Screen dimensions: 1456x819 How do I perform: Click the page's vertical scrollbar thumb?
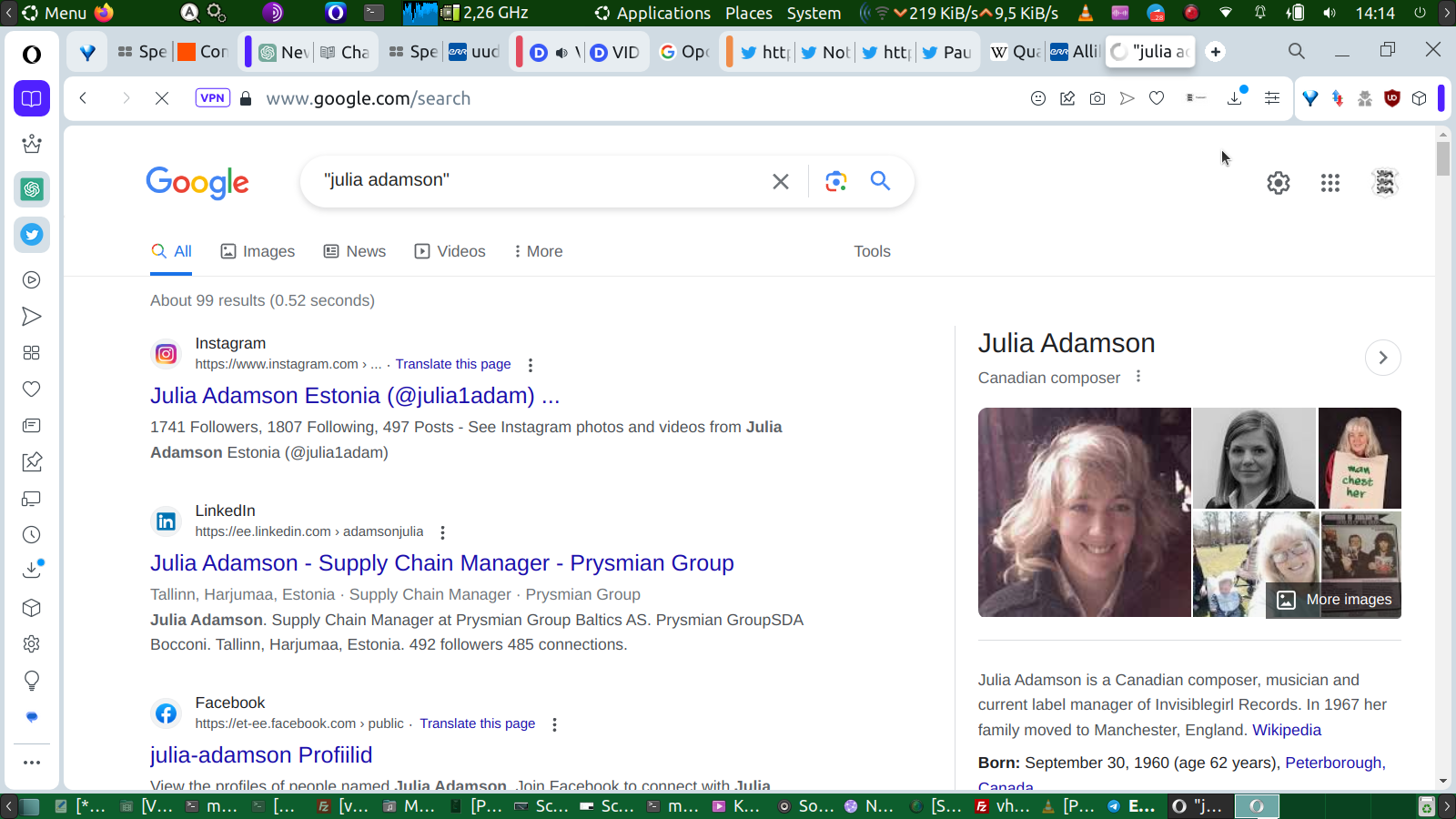pyautogui.click(x=1443, y=158)
